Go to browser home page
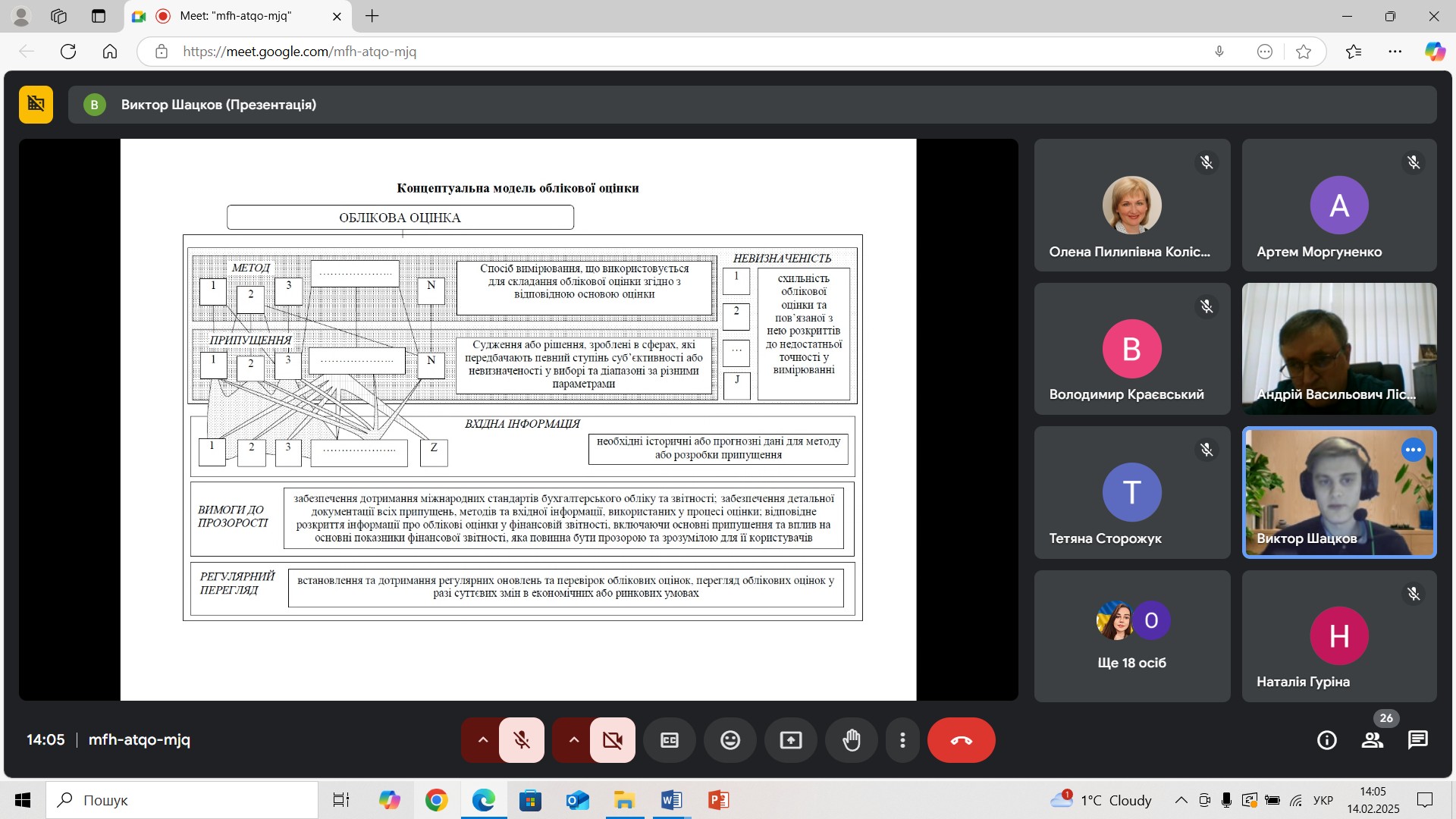 (110, 52)
